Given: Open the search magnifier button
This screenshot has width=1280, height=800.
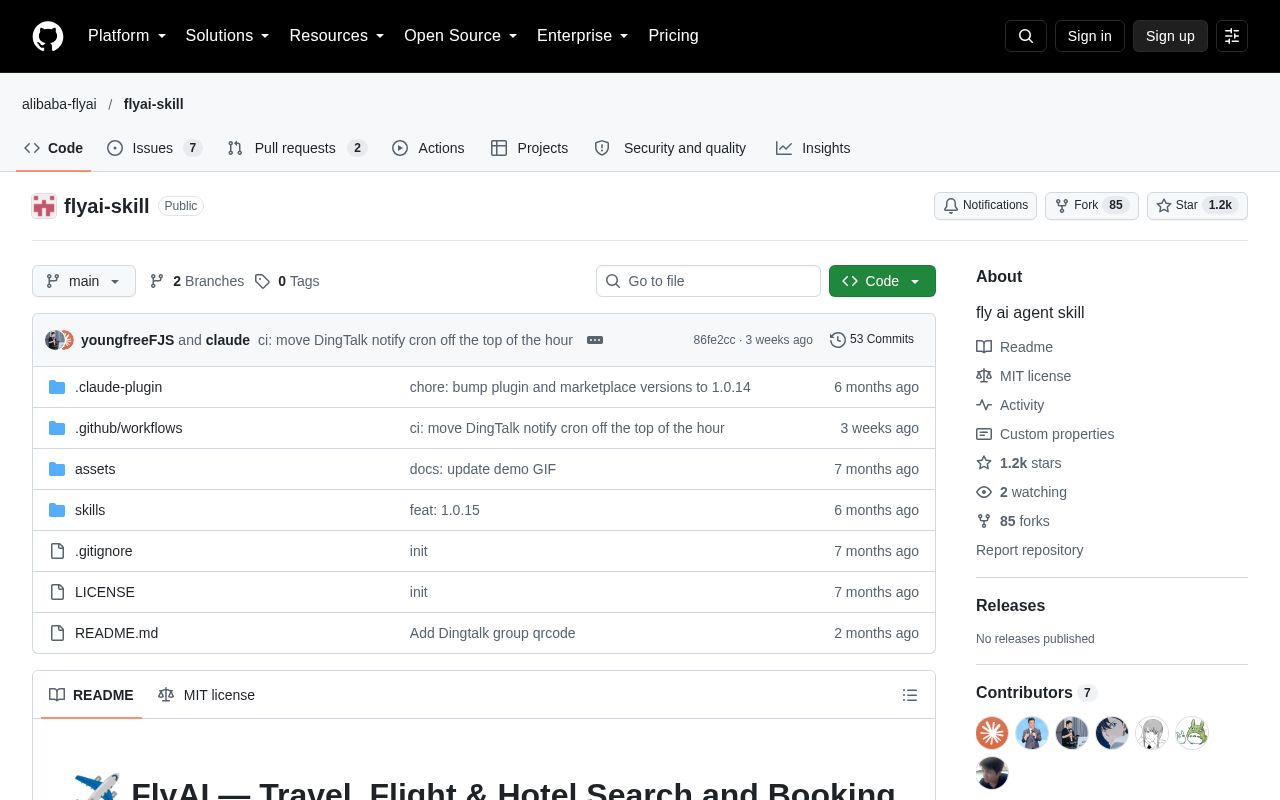Looking at the screenshot, I should click(1026, 36).
